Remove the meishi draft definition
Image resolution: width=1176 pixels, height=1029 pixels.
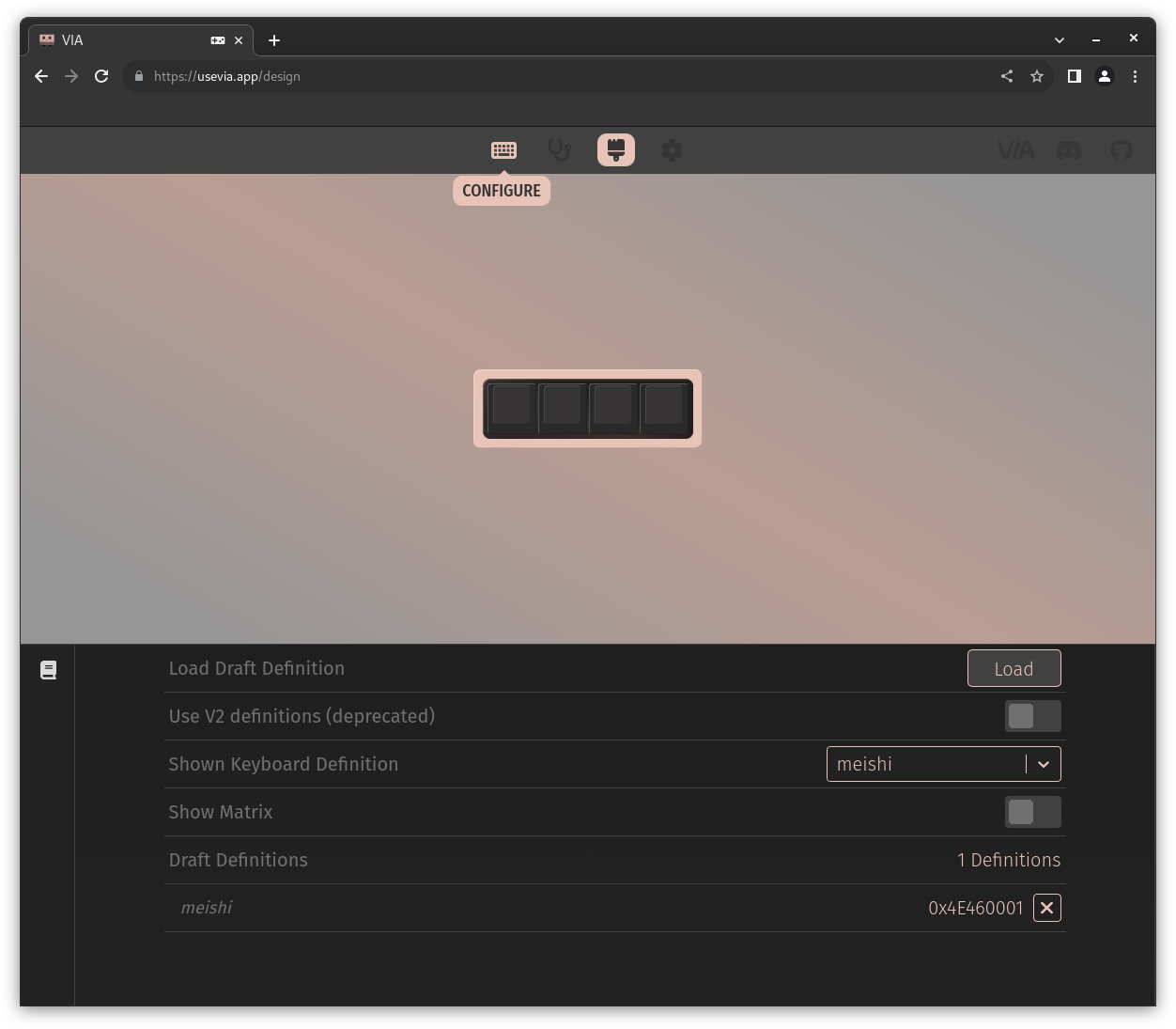(1046, 908)
